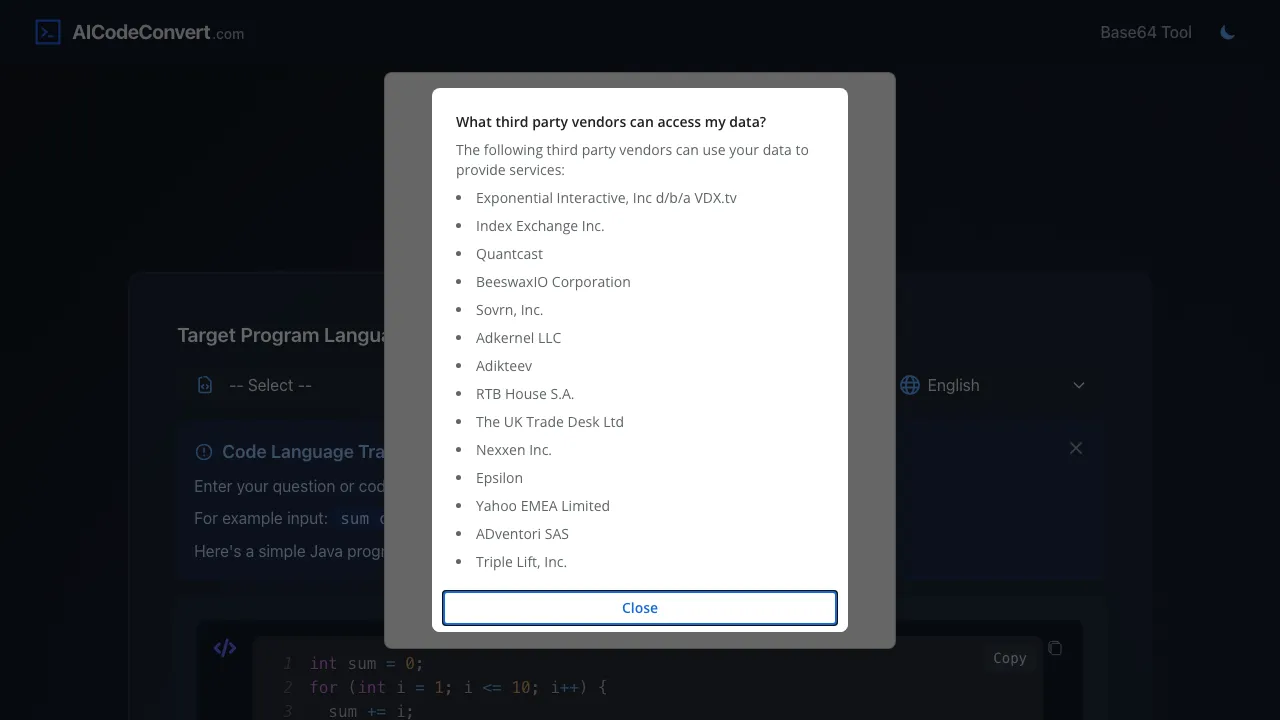Expand the chevron next to English
1280x720 pixels.
[x=1078, y=385]
